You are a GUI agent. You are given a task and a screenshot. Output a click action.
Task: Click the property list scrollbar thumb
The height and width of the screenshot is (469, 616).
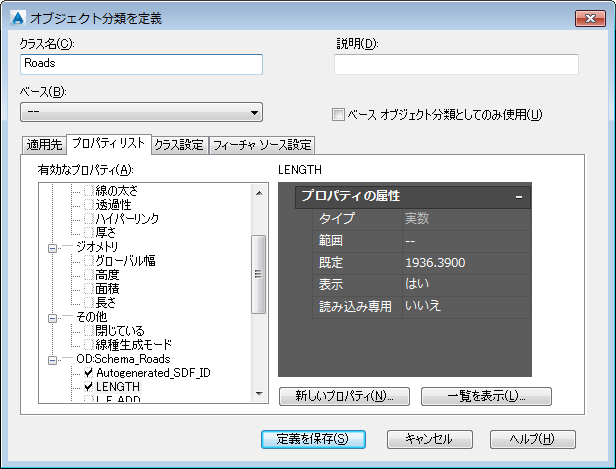(x=258, y=274)
